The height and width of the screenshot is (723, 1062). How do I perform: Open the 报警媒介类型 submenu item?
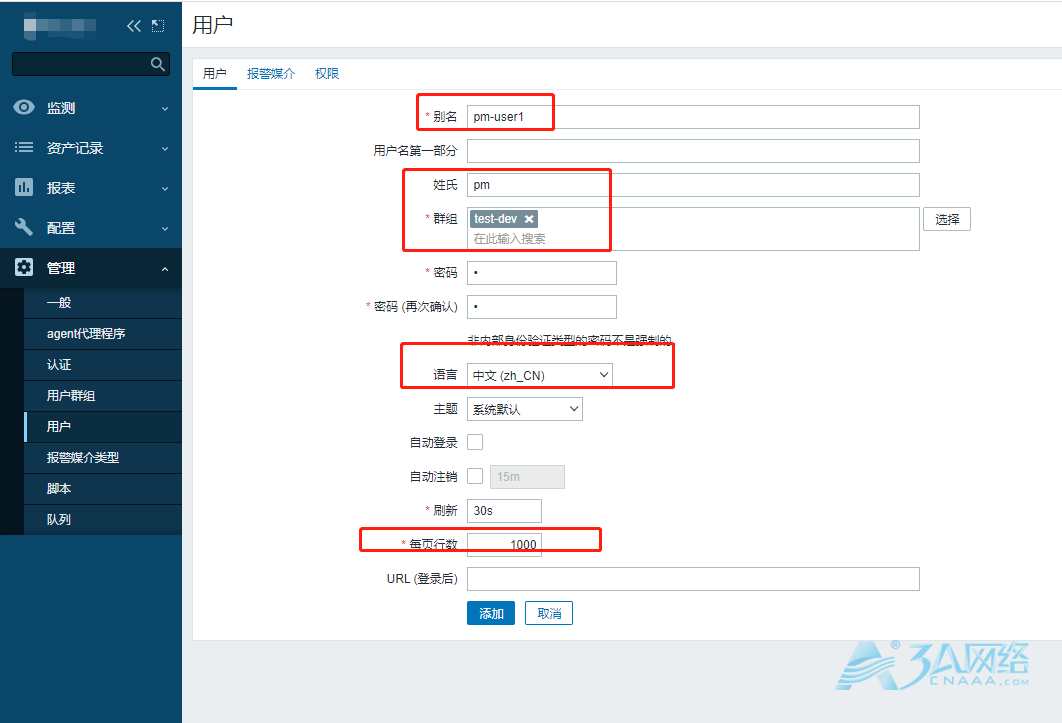(103, 458)
